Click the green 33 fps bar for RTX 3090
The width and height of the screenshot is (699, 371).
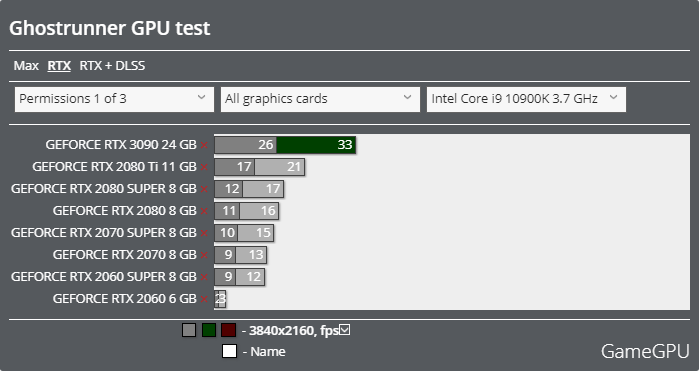316,145
